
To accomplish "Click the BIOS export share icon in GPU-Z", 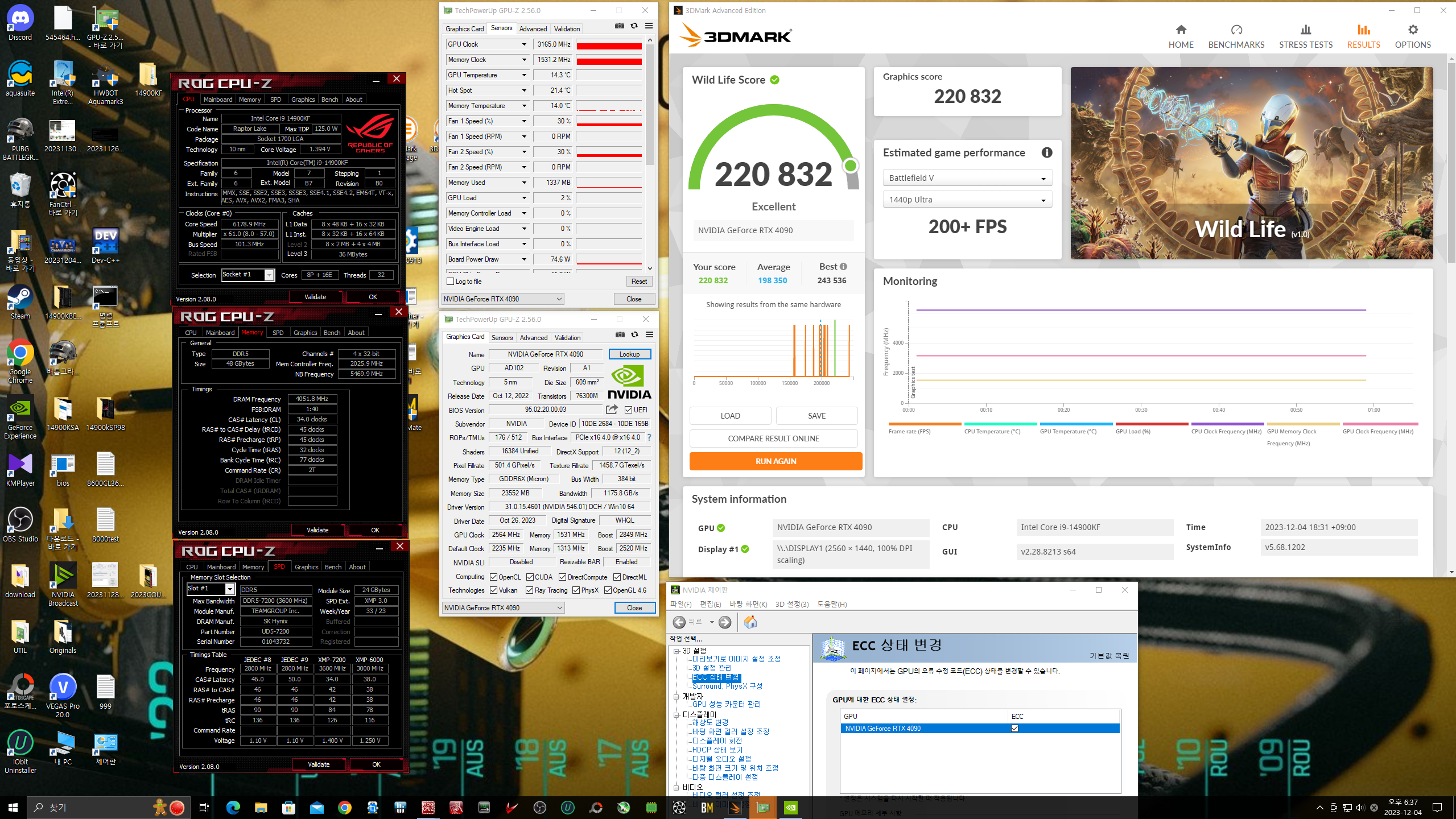I will click(612, 409).
